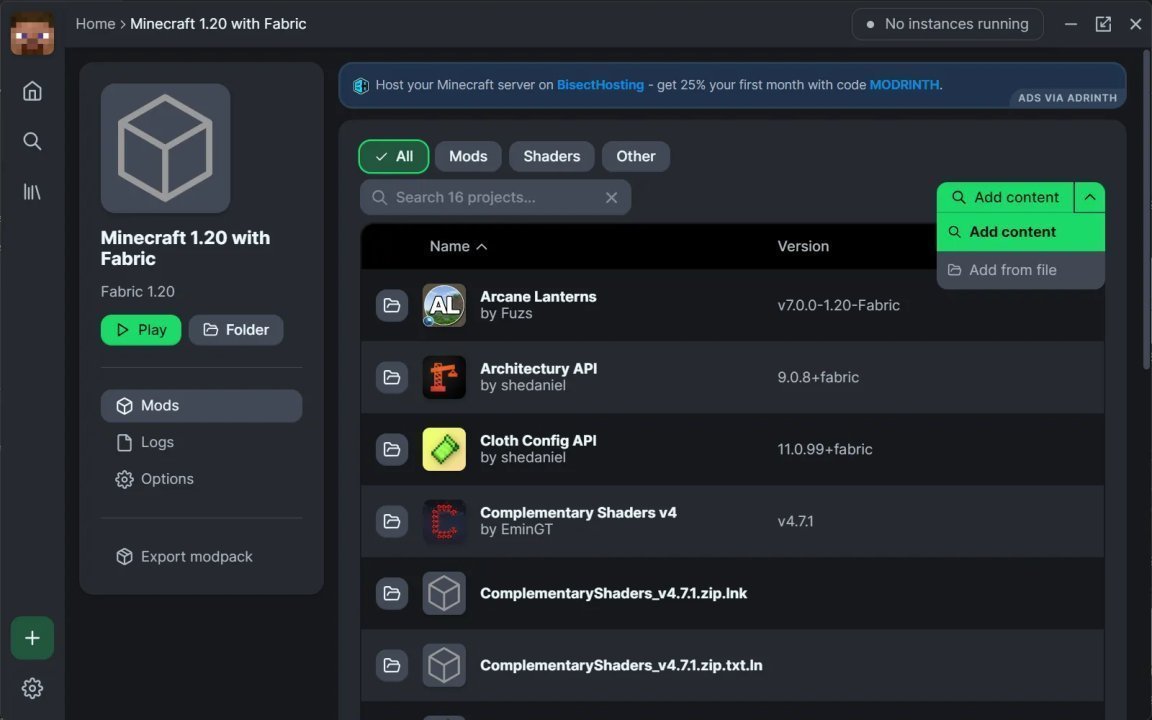Screen dimensions: 1152x720
Task: Click the Architectury API mod icon
Action: tap(443, 377)
